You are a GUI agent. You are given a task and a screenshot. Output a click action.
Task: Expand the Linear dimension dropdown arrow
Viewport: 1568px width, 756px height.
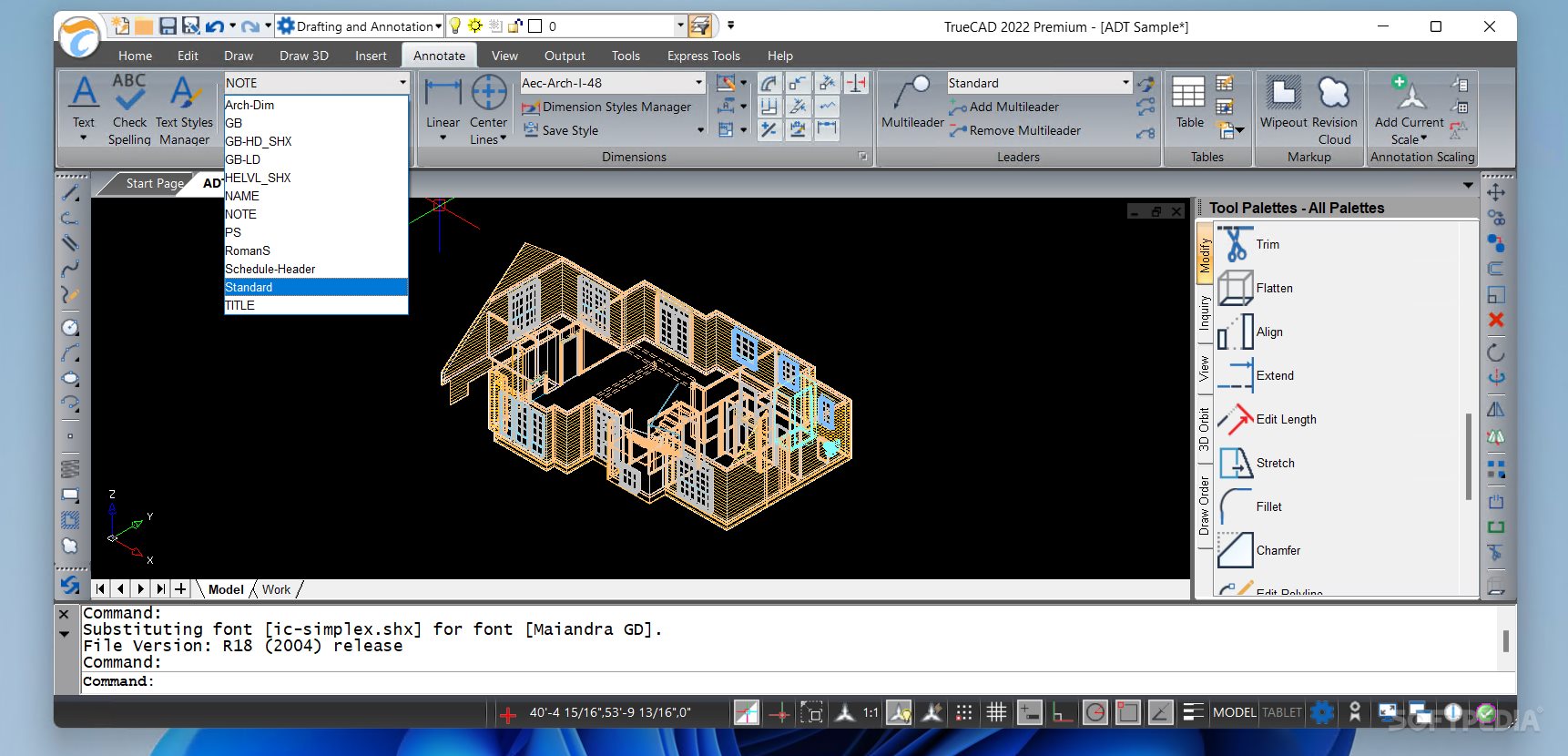(443, 138)
